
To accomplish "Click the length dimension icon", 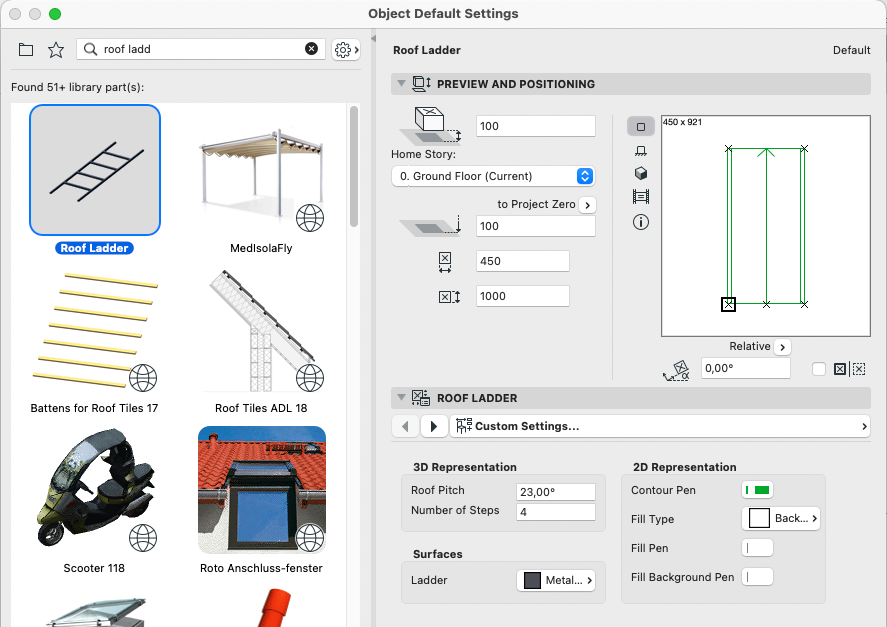I will [x=449, y=297].
